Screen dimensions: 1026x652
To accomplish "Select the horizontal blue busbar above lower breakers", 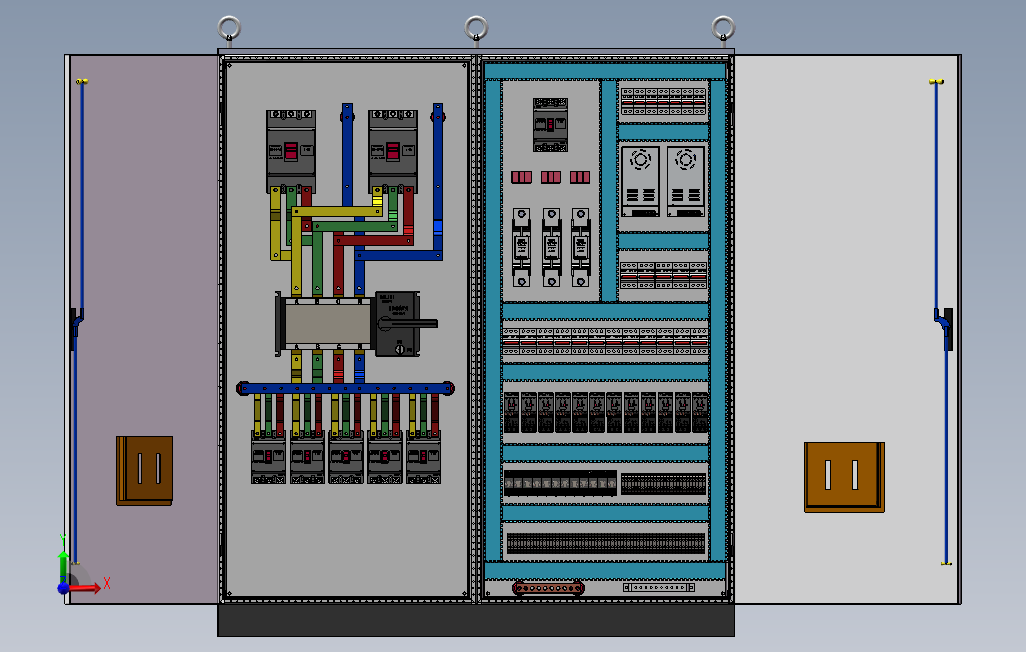I will [x=345, y=388].
